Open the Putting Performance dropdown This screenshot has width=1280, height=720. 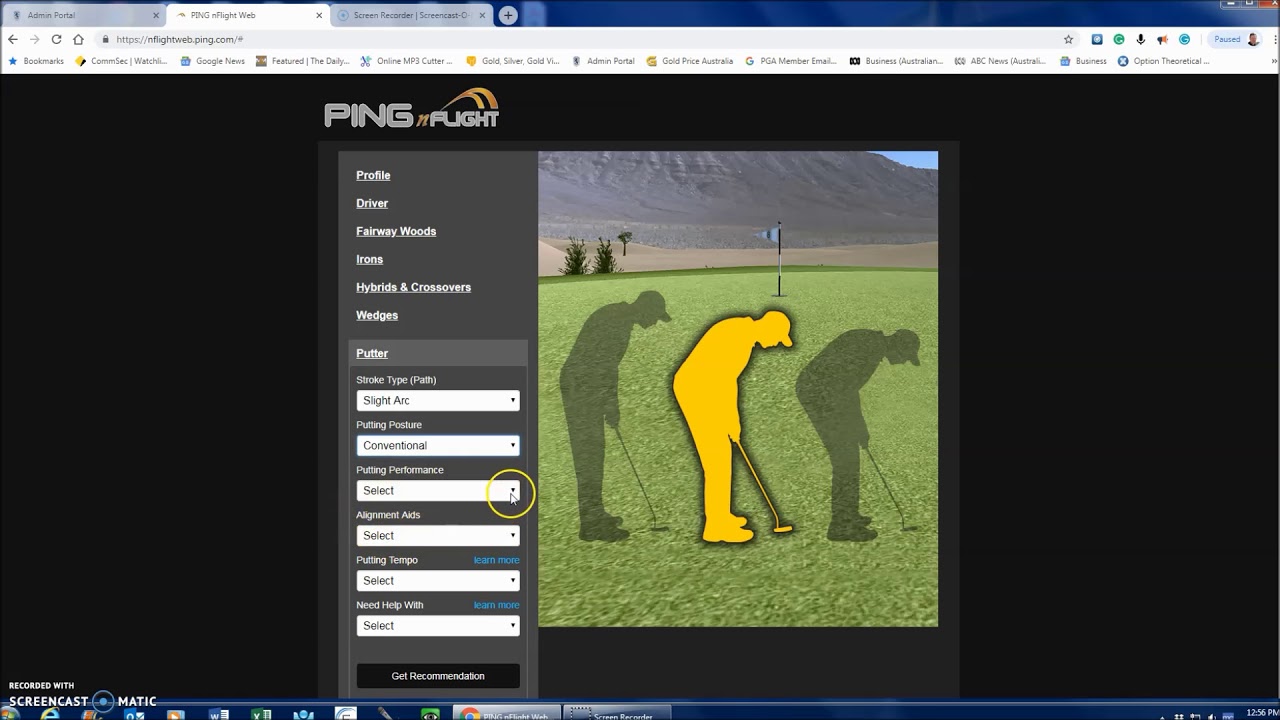click(438, 490)
